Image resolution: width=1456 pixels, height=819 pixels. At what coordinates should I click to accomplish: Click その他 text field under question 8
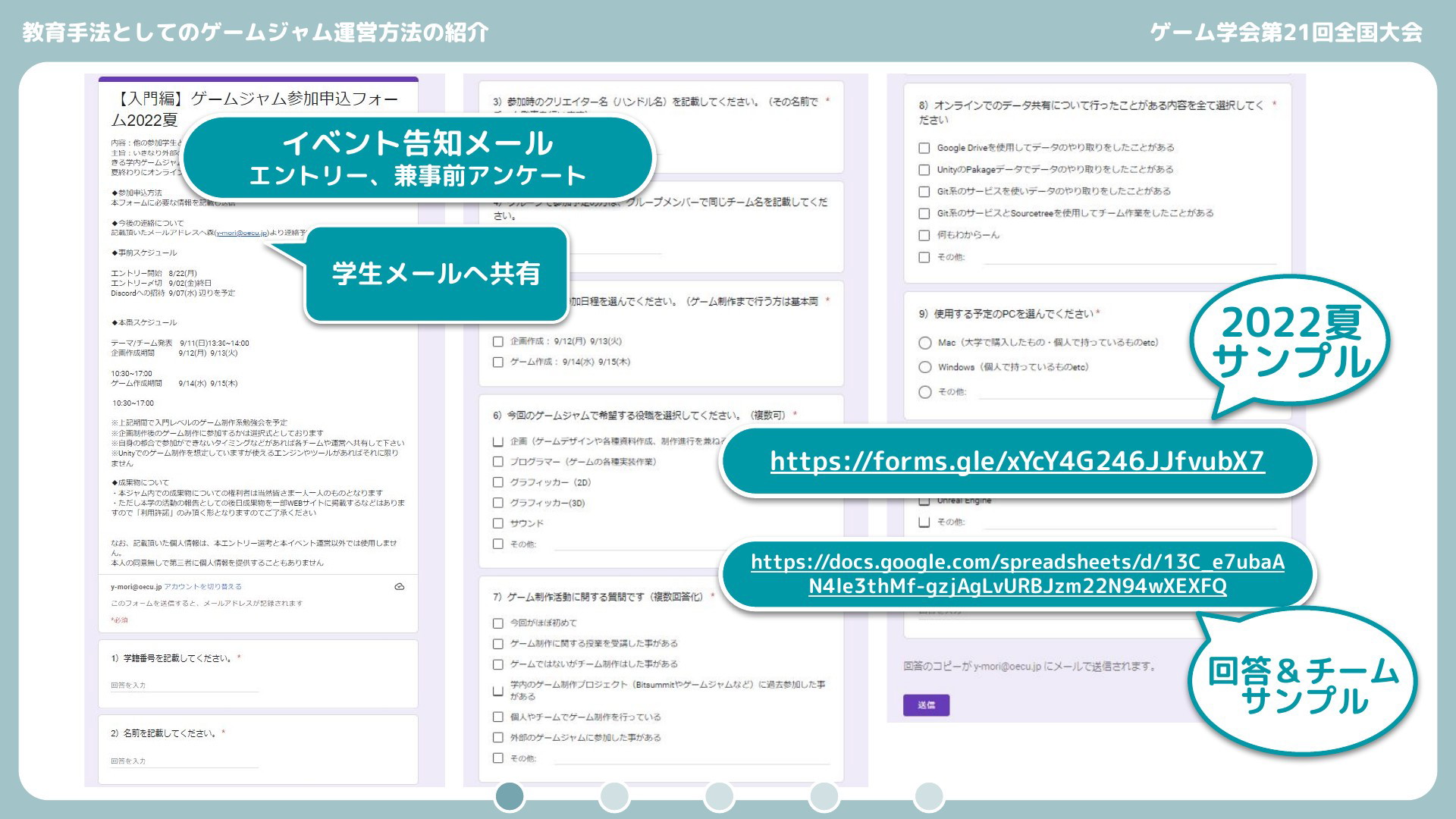(x=1130, y=258)
